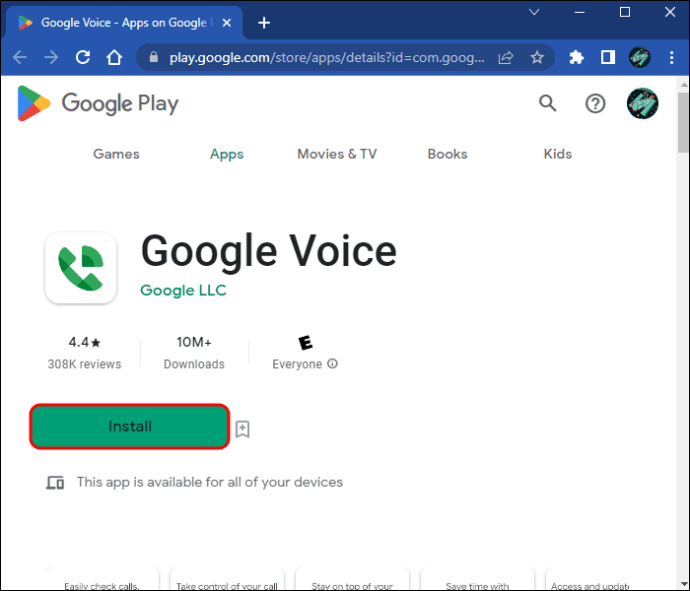Click the scrollbar down arrow
Image resolution: width=690 pixels, height=591 pixels.
(683, 585)
